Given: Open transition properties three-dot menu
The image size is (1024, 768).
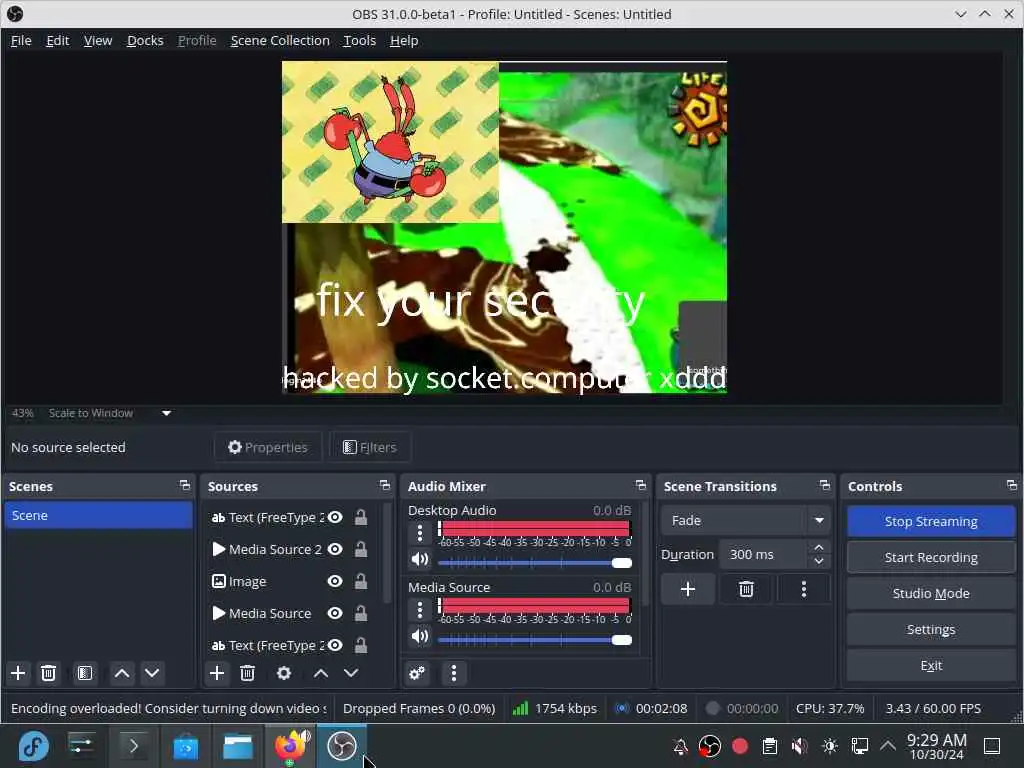Looking at the screenshot, I should (804, 590).
